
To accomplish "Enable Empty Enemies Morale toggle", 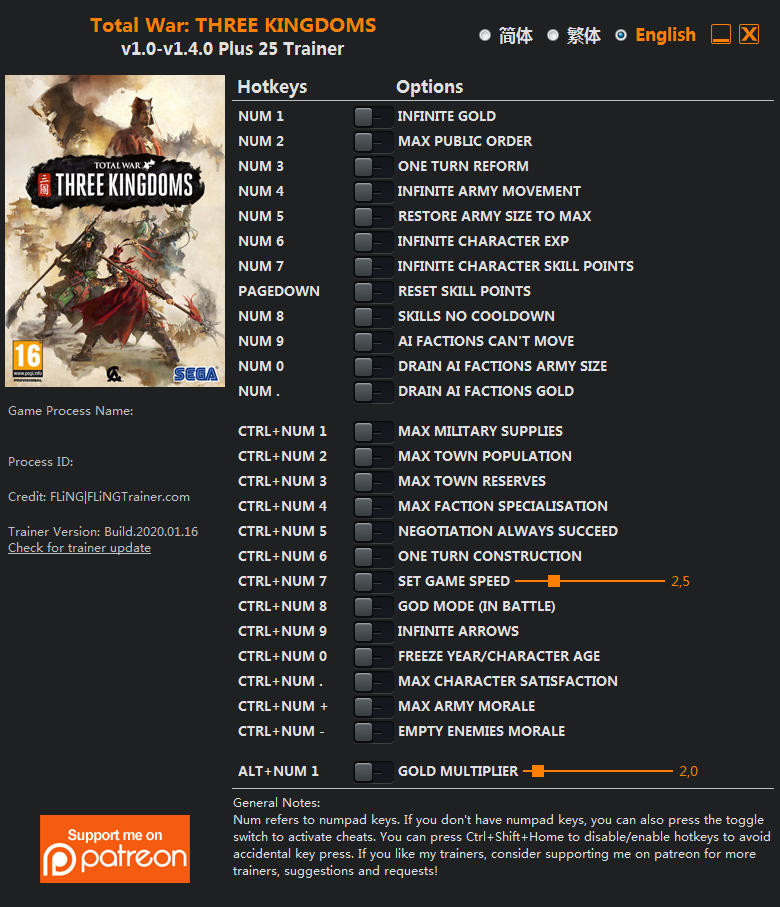I will (x=373, y=731).
